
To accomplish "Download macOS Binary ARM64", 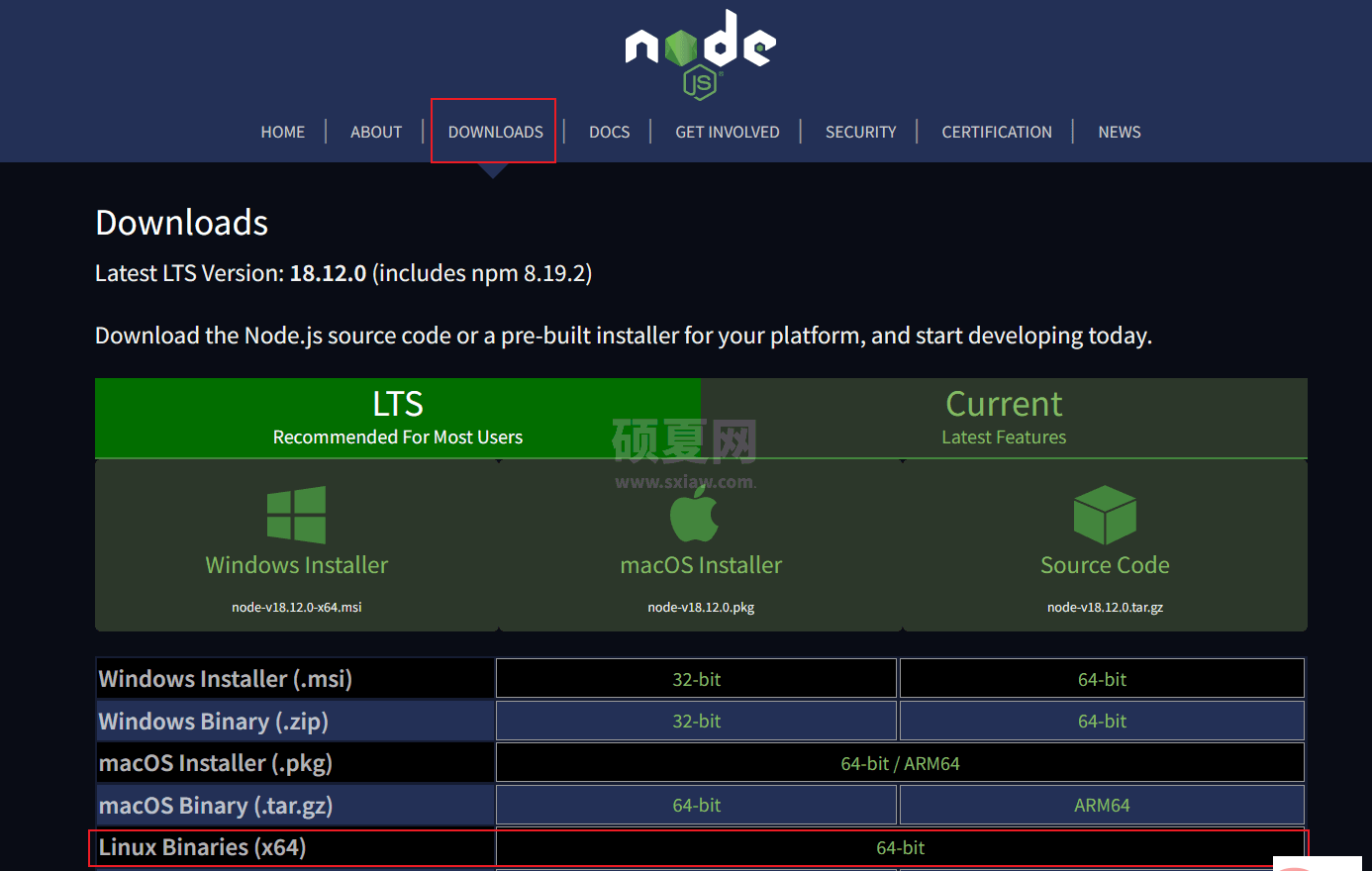I will pyautogui.click(x=1102, y=805).
